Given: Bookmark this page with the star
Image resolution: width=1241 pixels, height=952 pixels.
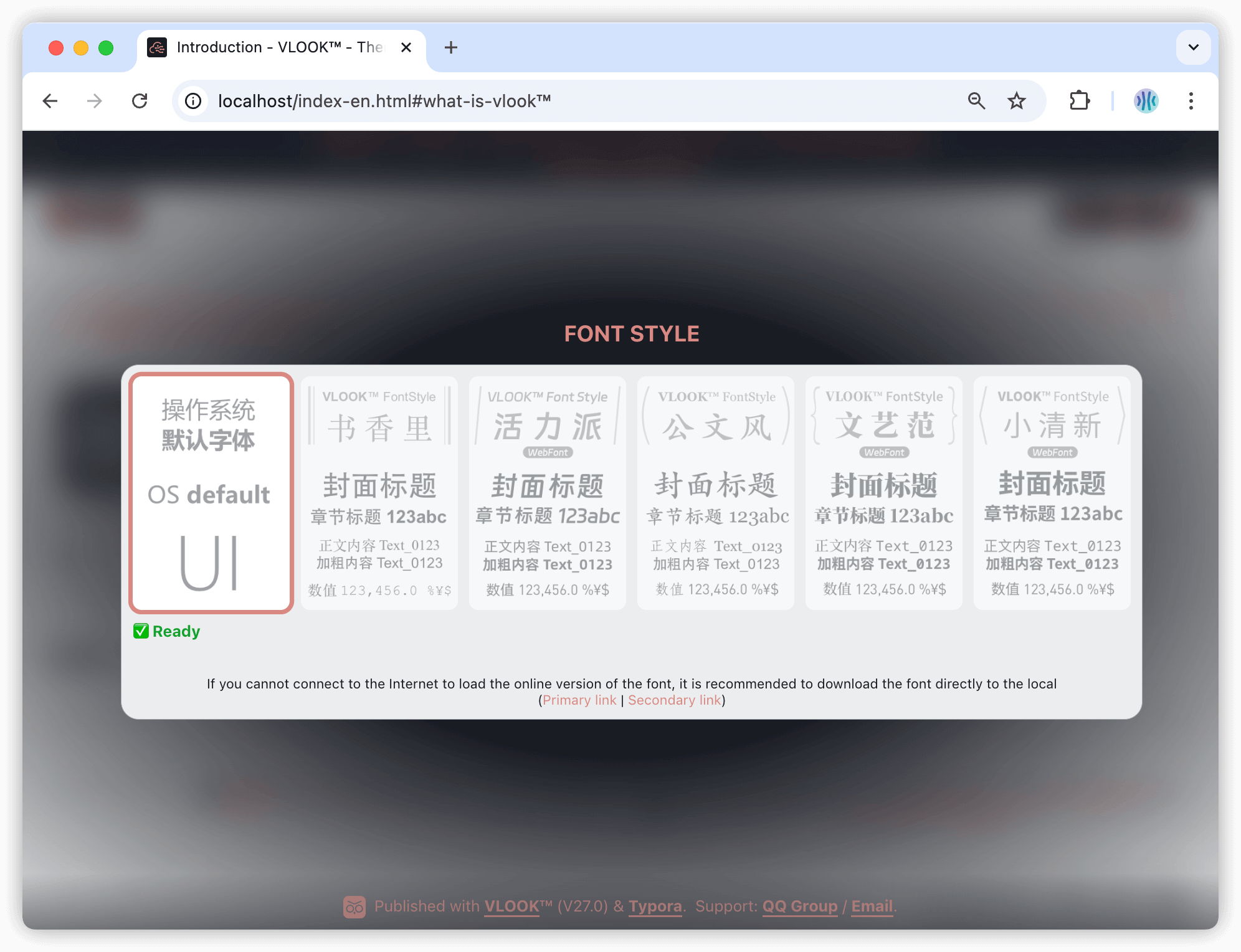Looking at the screenshot, I should pyautogui.click(x=1017, y=101).
